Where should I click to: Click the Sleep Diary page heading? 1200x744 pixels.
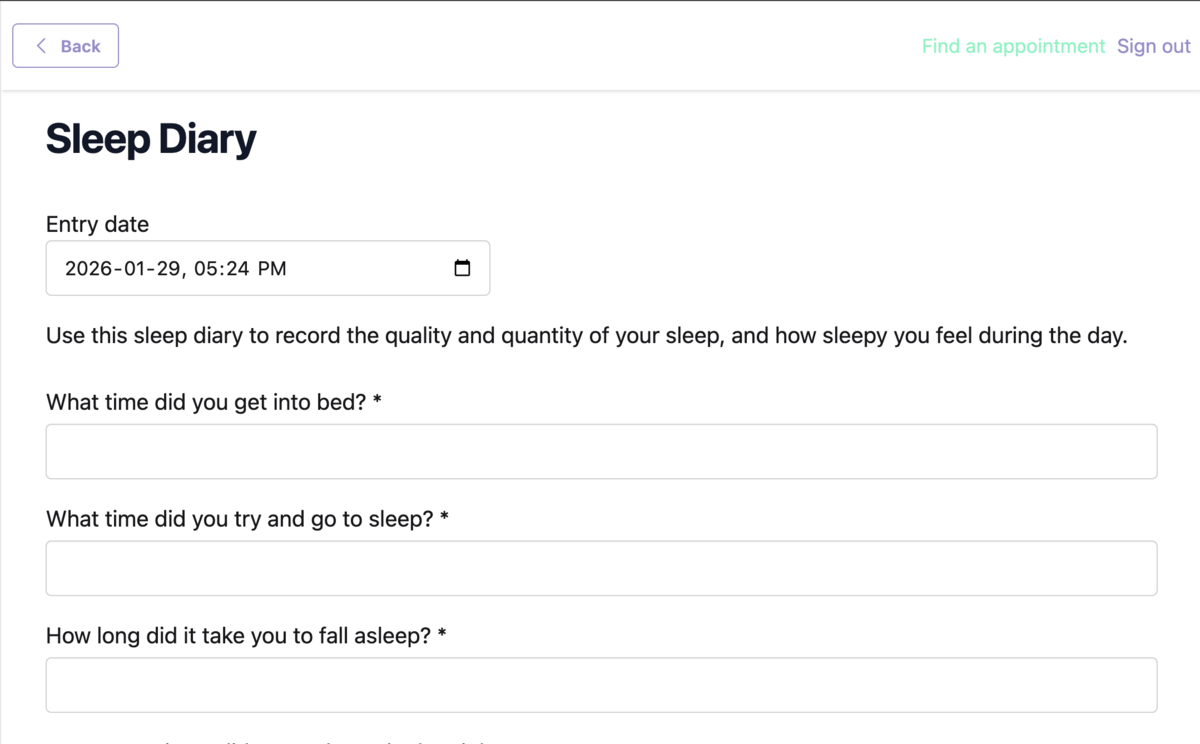(x=150, y=138)
